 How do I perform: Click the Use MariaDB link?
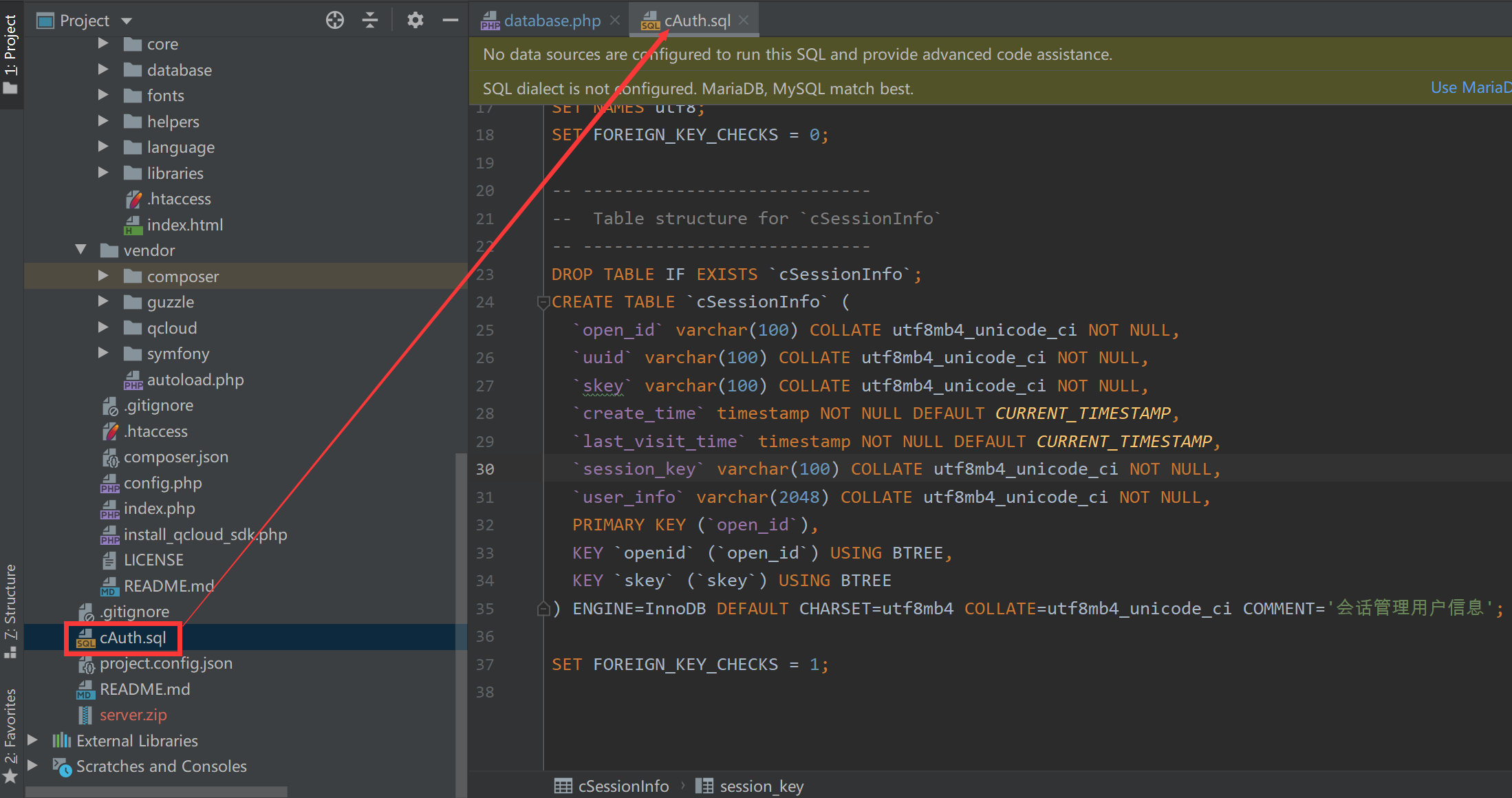[x=1471, y=88]
